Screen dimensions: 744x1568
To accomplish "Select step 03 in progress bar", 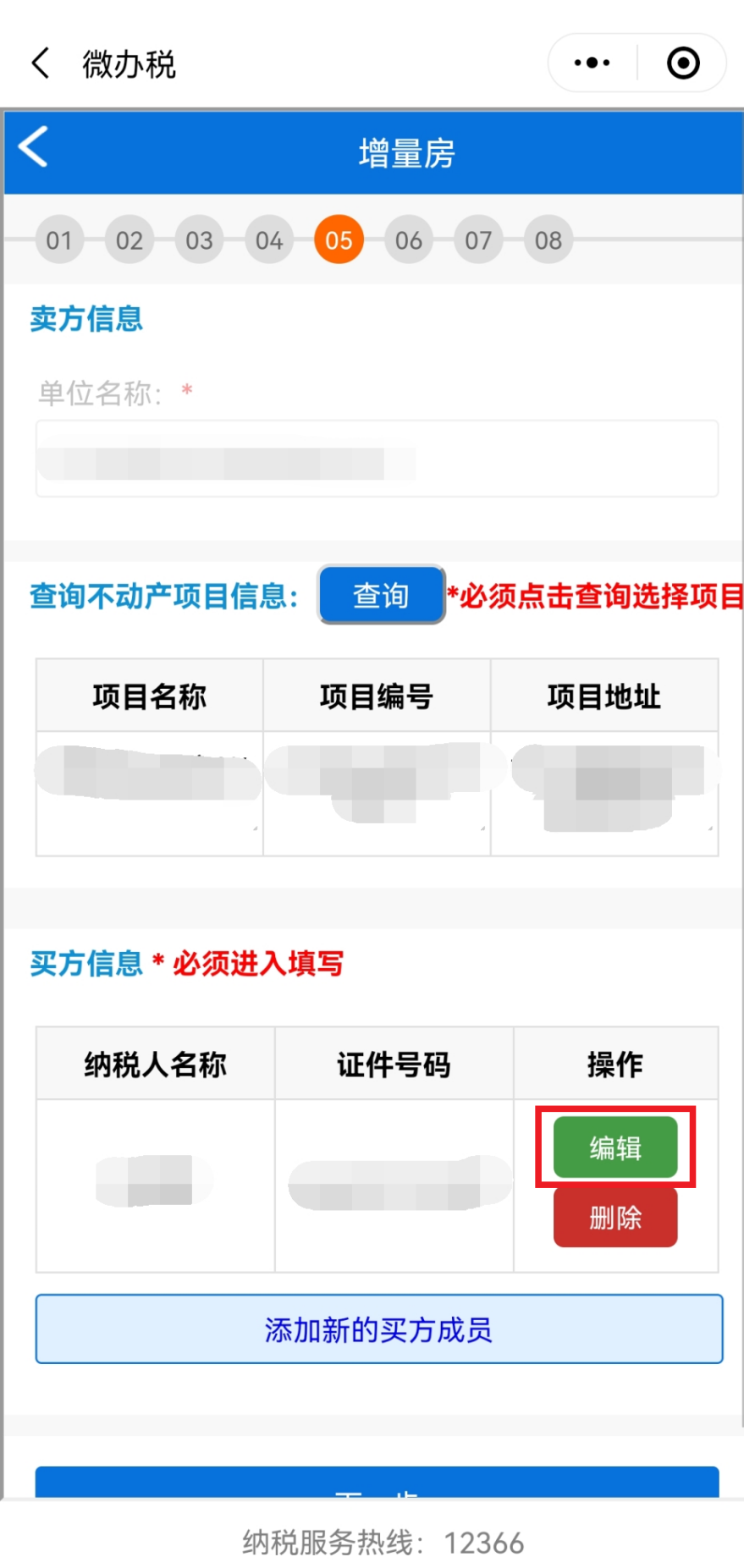I will coord(199,240).
